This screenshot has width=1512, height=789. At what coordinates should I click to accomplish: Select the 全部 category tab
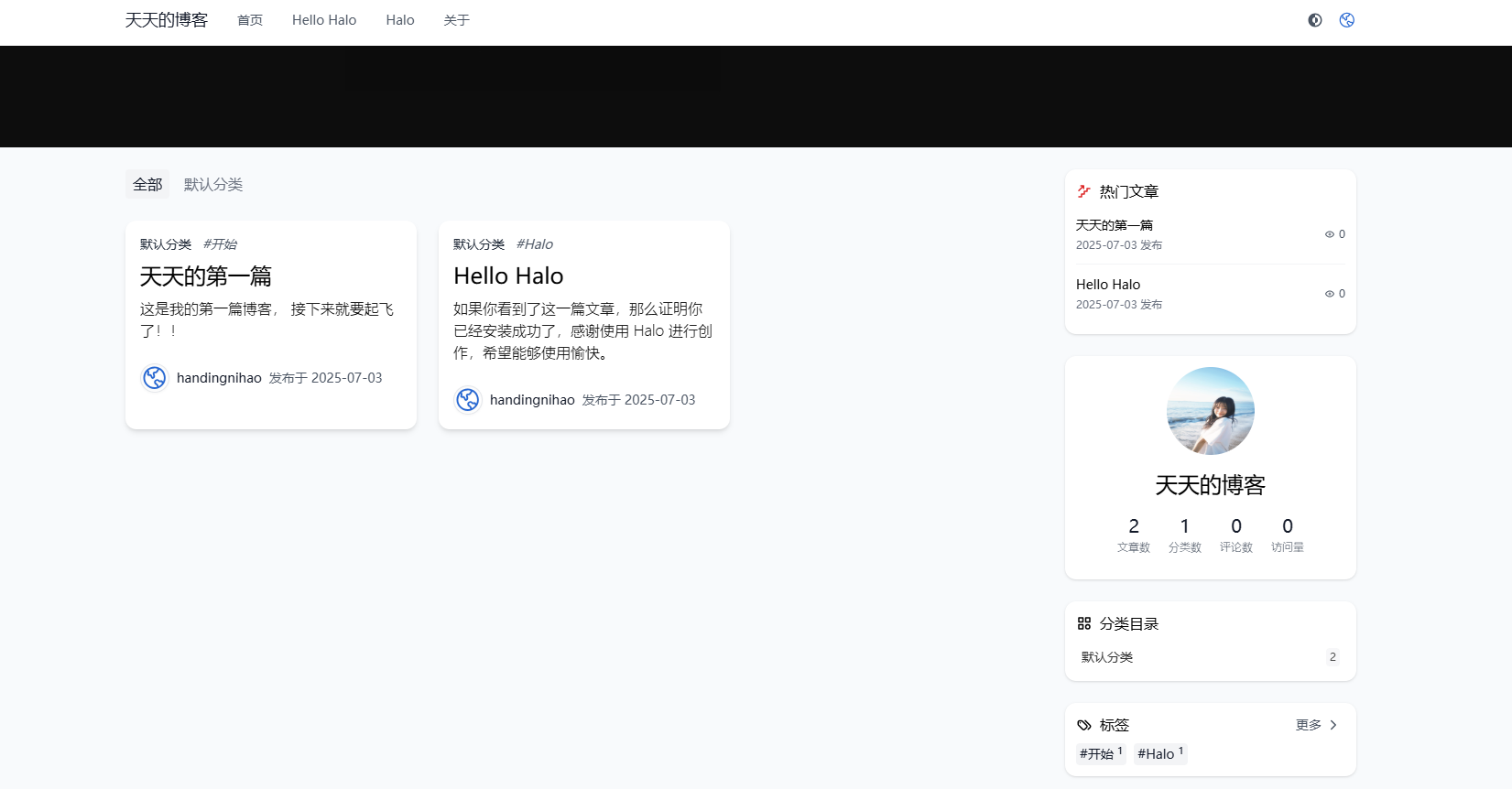[147, 185]
